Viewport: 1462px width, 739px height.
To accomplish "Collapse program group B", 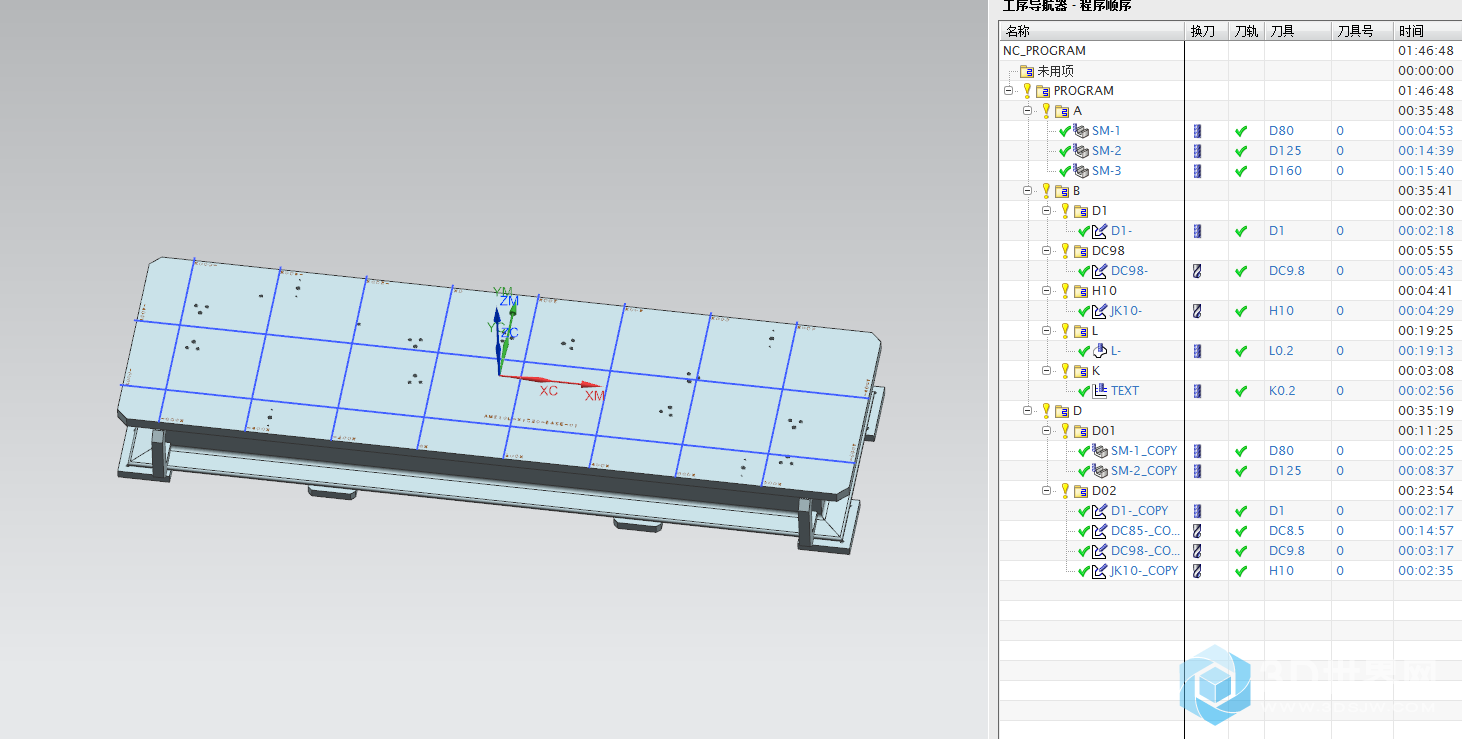I will click(x=1028, y=191).
